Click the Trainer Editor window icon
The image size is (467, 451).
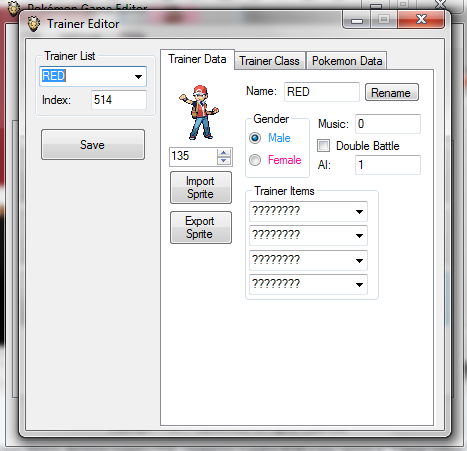coord(34,24)
